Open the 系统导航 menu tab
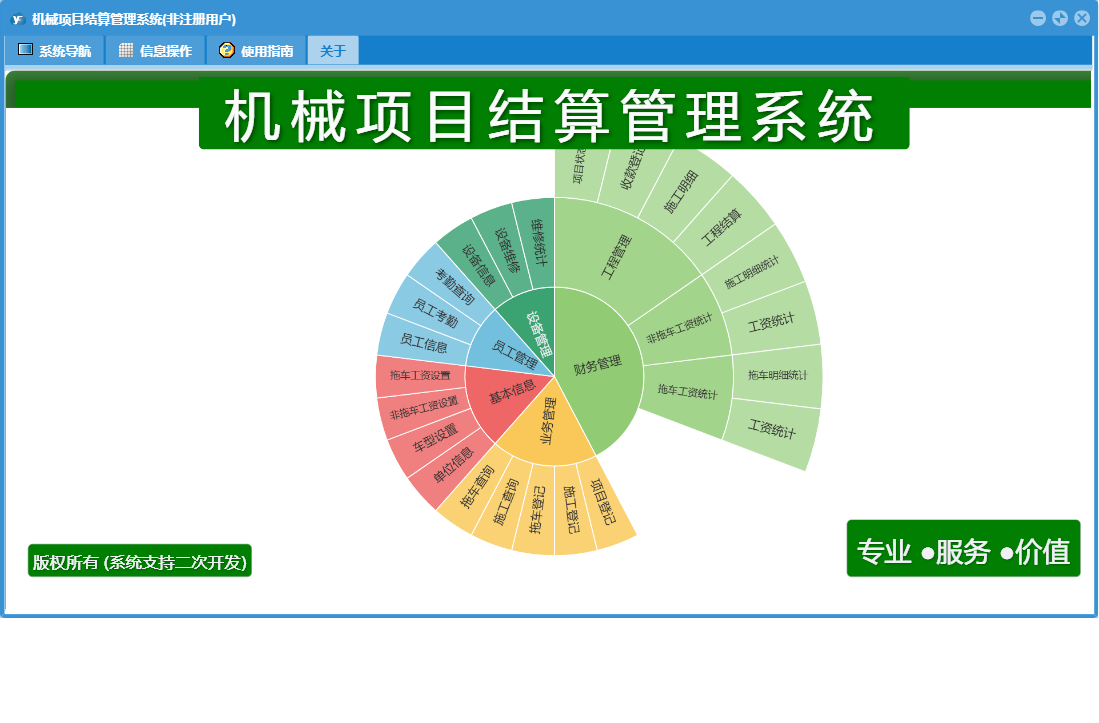The height and width of the screenshot is (723, 1099). [55, 50]
